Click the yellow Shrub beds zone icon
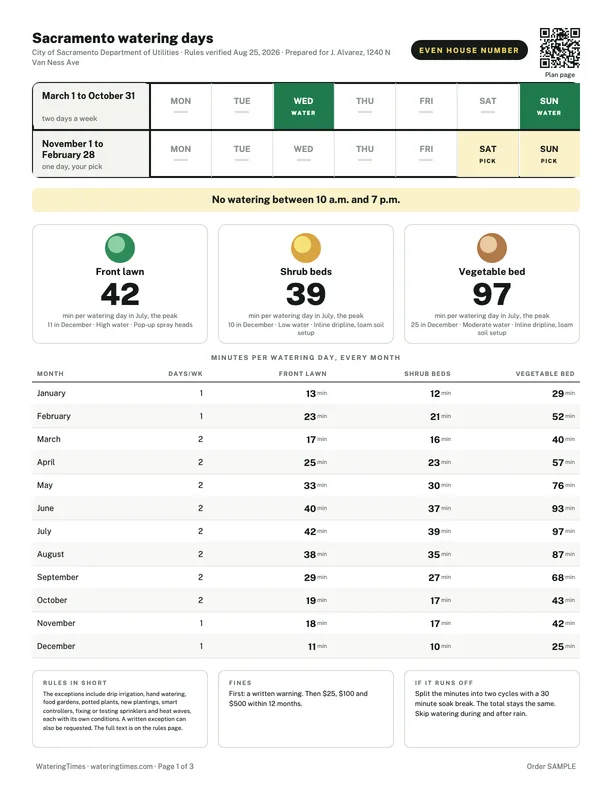The height and width of the screenshot is (792, 612). tap(305, 248)
